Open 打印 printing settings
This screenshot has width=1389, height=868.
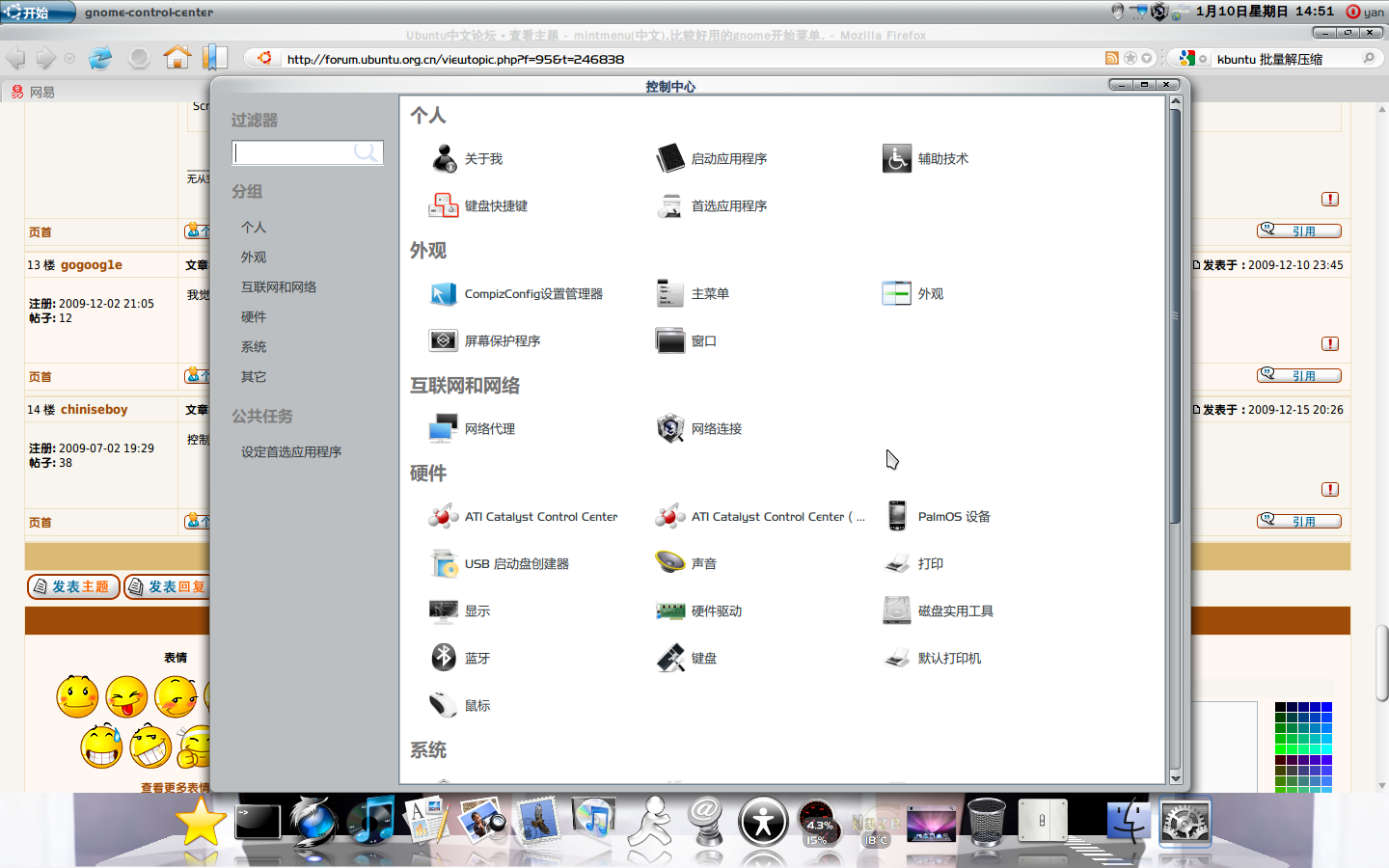pyautogui.click(x=912, y=563)
